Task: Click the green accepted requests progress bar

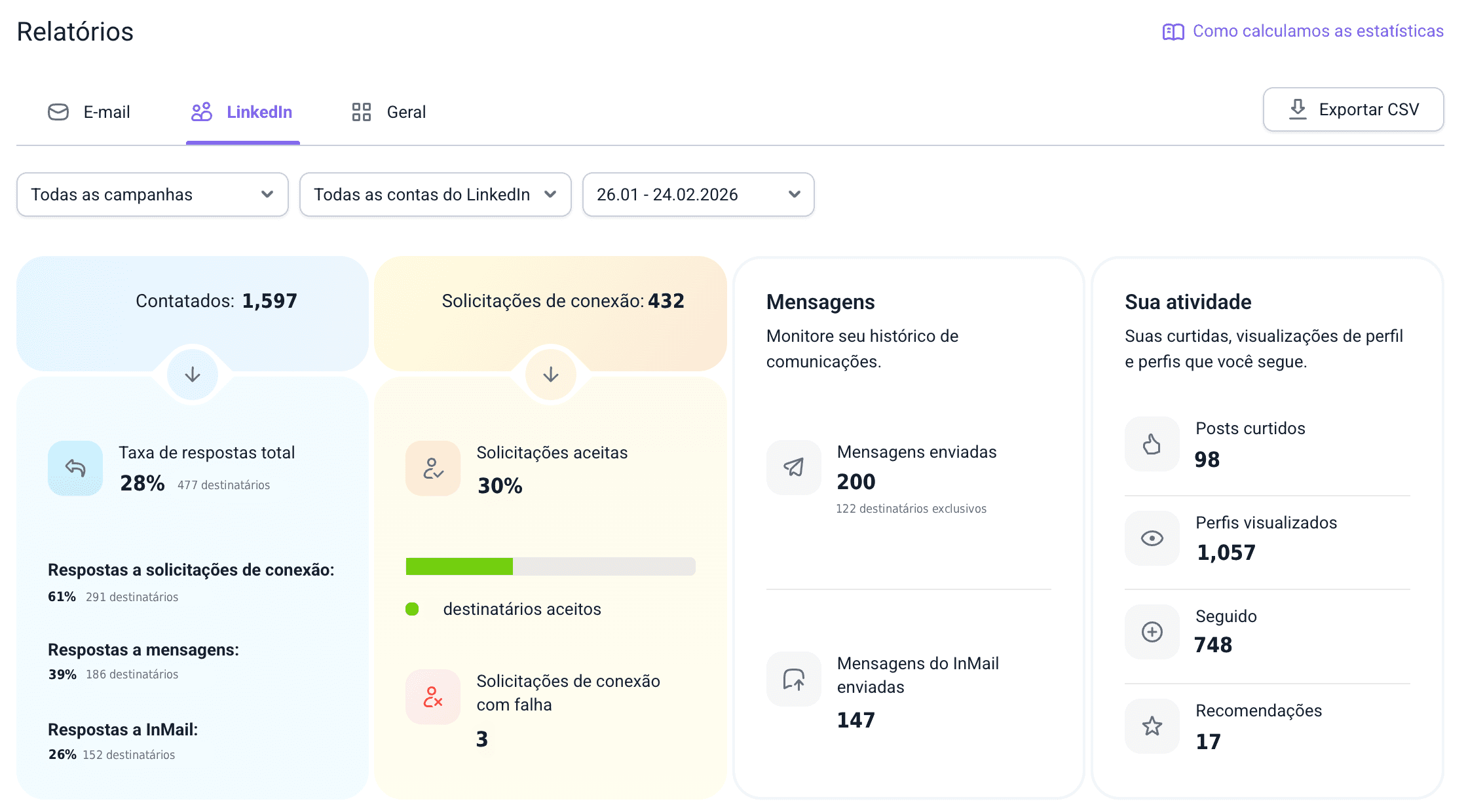Action: tap(459, 566)
